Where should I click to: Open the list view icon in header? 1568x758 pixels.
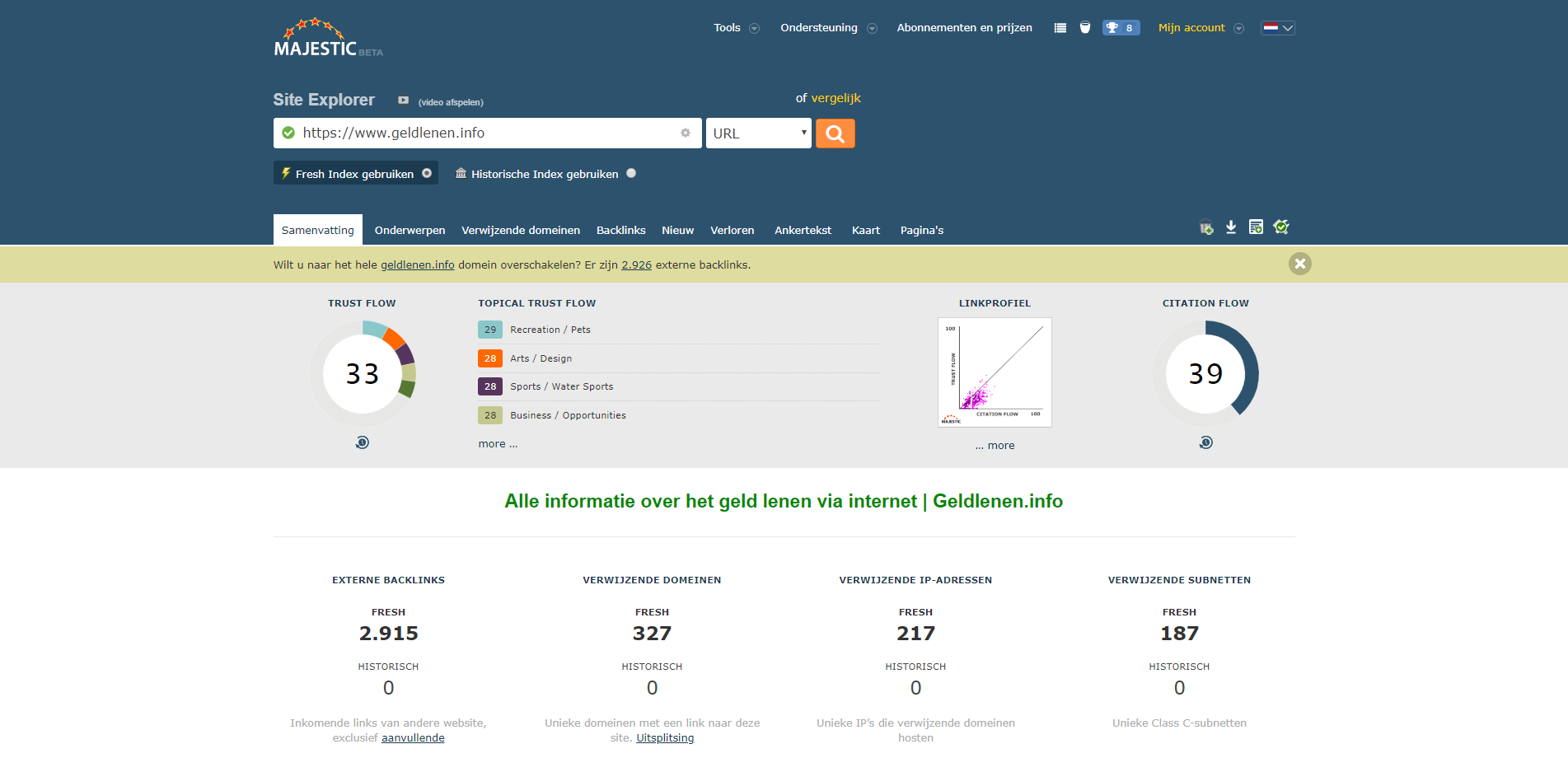click(x=1060, y=28)
